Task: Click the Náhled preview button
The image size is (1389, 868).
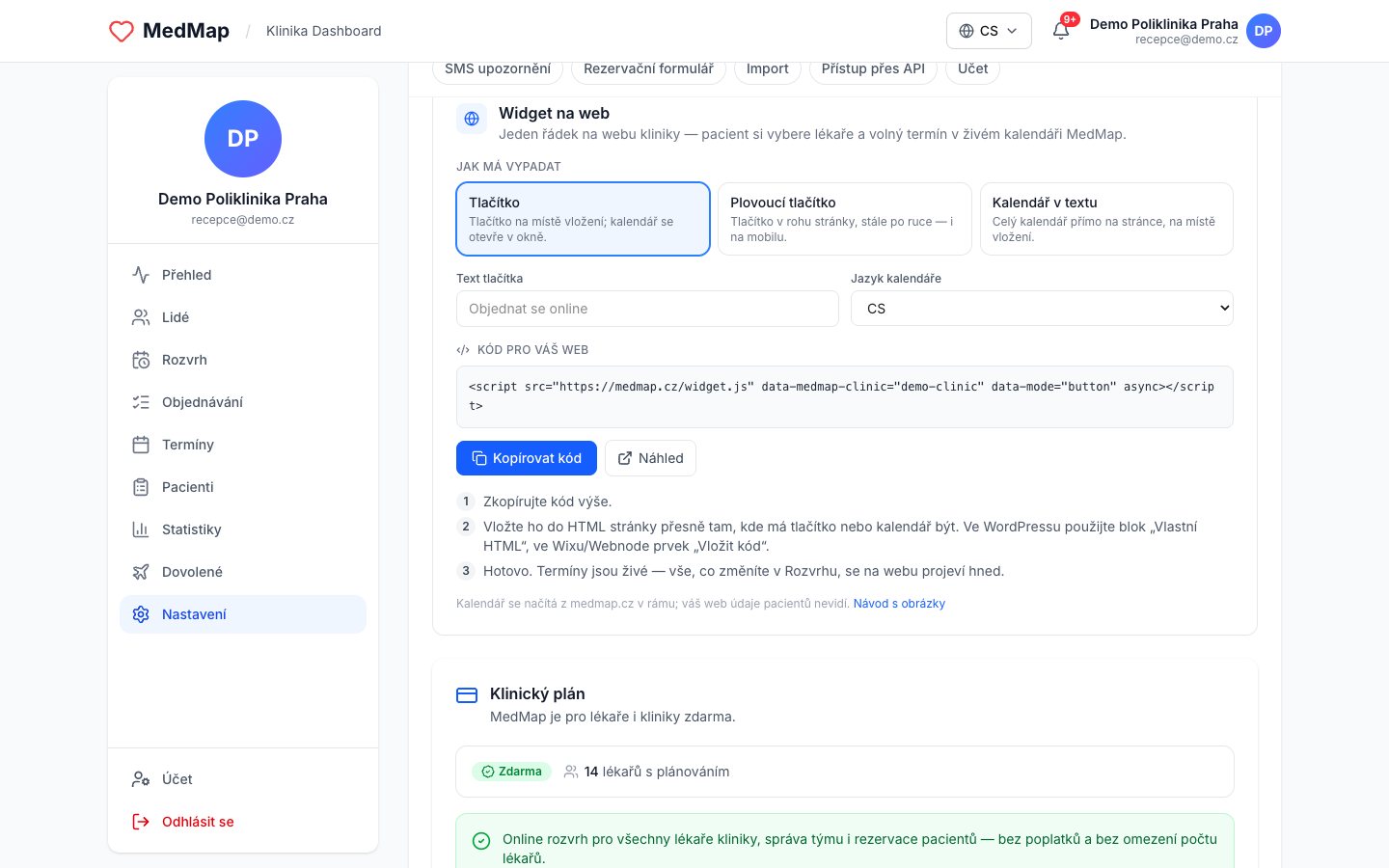Action: click(650, 458)
